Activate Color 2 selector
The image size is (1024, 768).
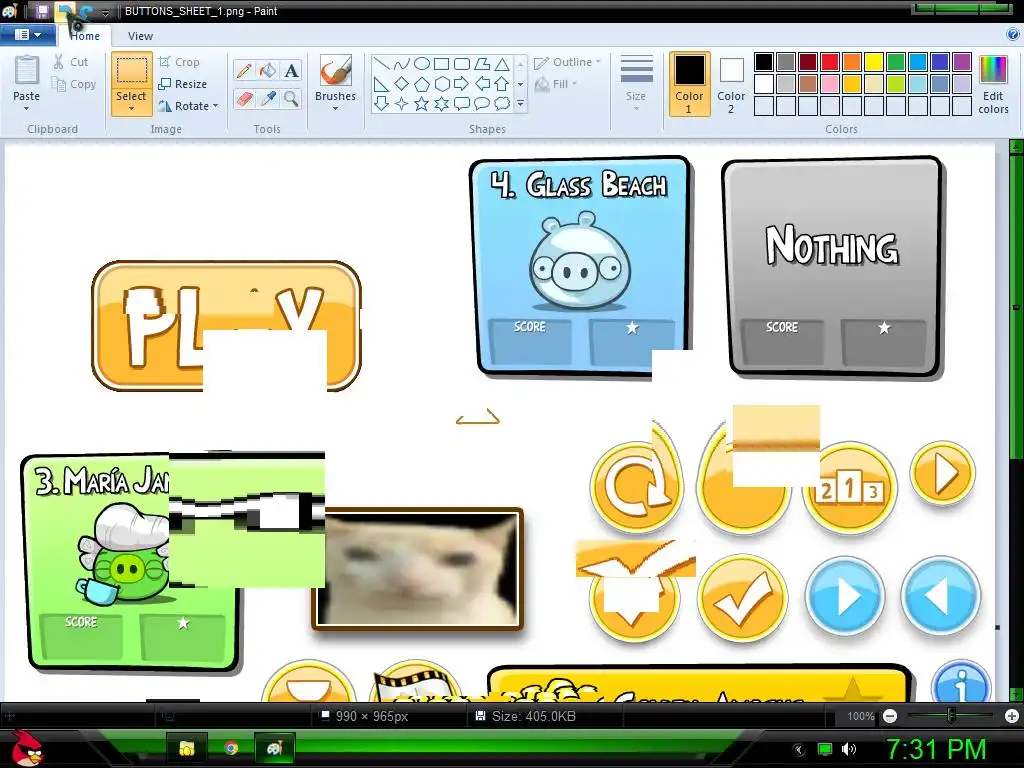[731, 85]
